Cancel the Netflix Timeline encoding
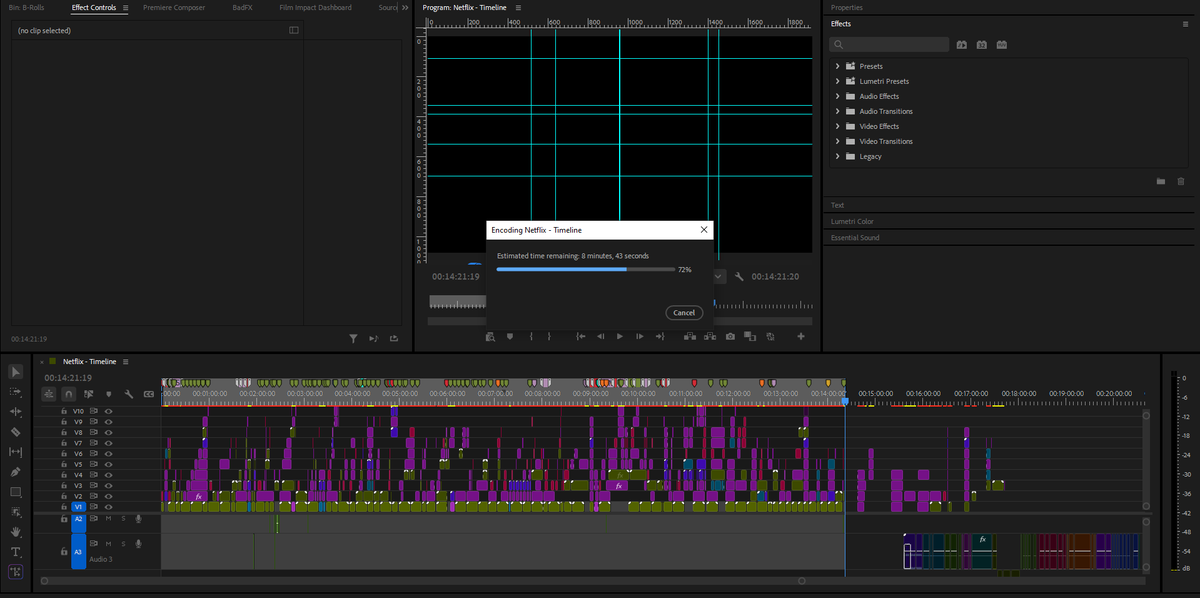Image resolution: width=1200 pixels, height=598 pixels. [x=684, y=312]
